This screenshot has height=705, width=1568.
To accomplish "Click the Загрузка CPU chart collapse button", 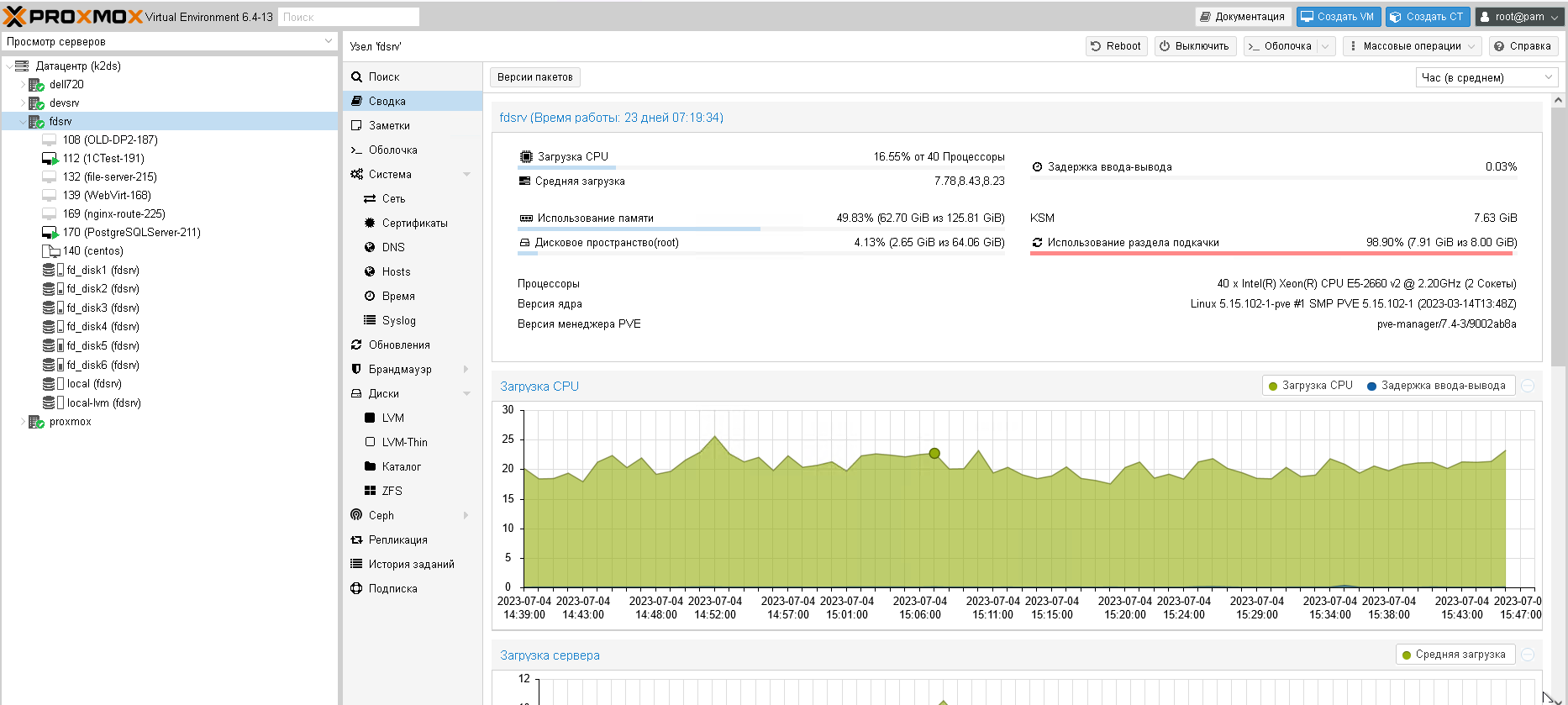I will (1528, 386).
